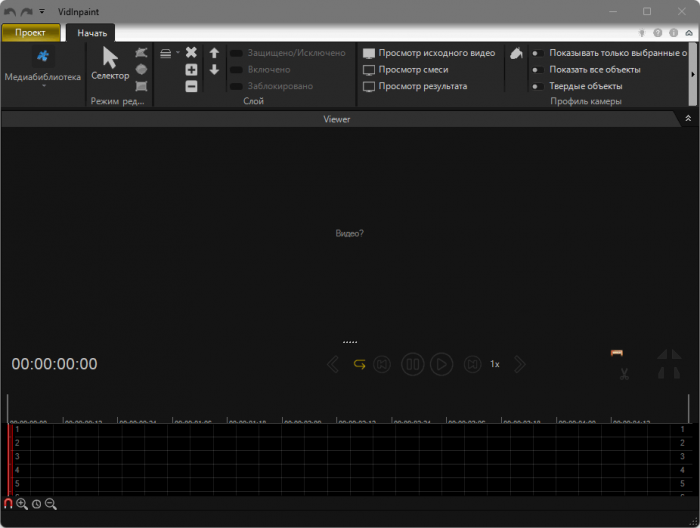Open the layer list dropdown arrow
Image resolution: width=700 pixels, height=528 pixels.
(x=178, y=52)
